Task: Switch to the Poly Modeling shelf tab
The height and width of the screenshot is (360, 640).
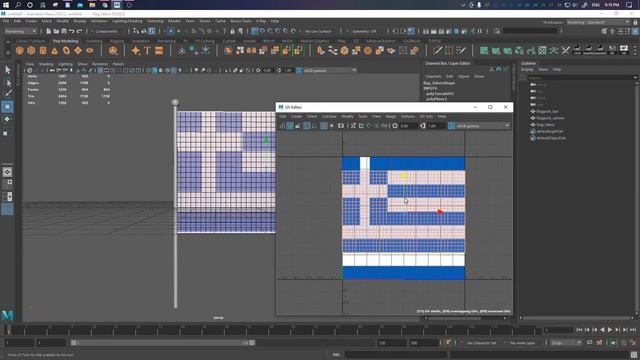Action: click(x=65, y=41)
